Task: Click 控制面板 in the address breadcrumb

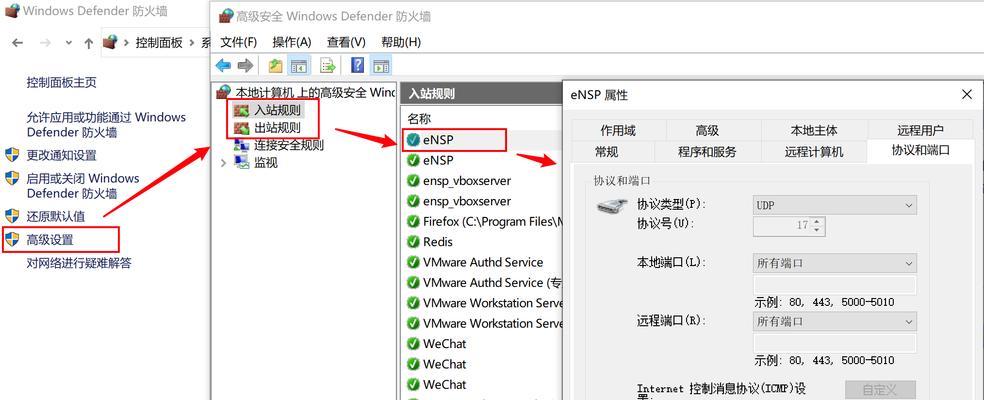Action: point(159,43)
